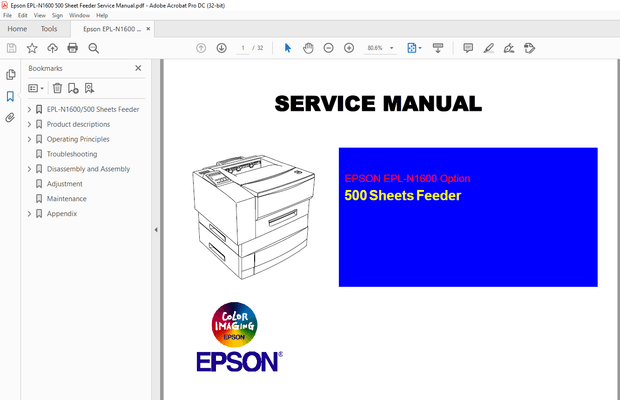620x400 pixels.
Task: Go to the next page arrow
Action: [x=221, y=48]
